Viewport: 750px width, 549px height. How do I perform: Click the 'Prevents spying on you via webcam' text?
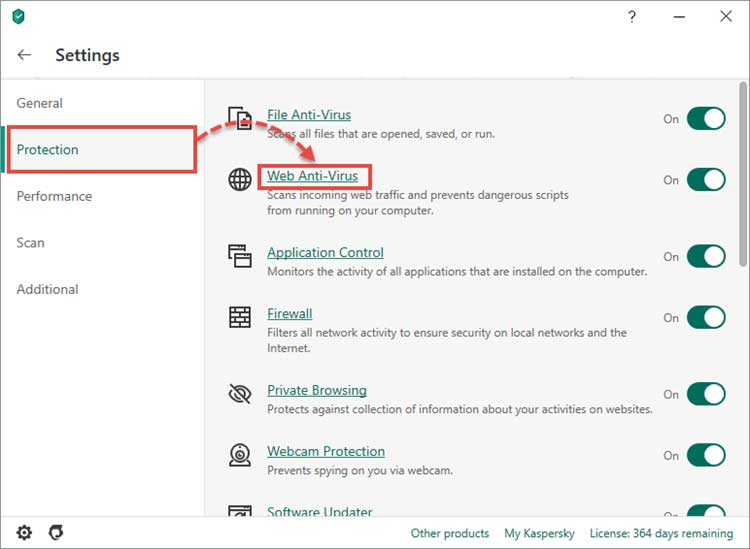(x=360, y=471)
